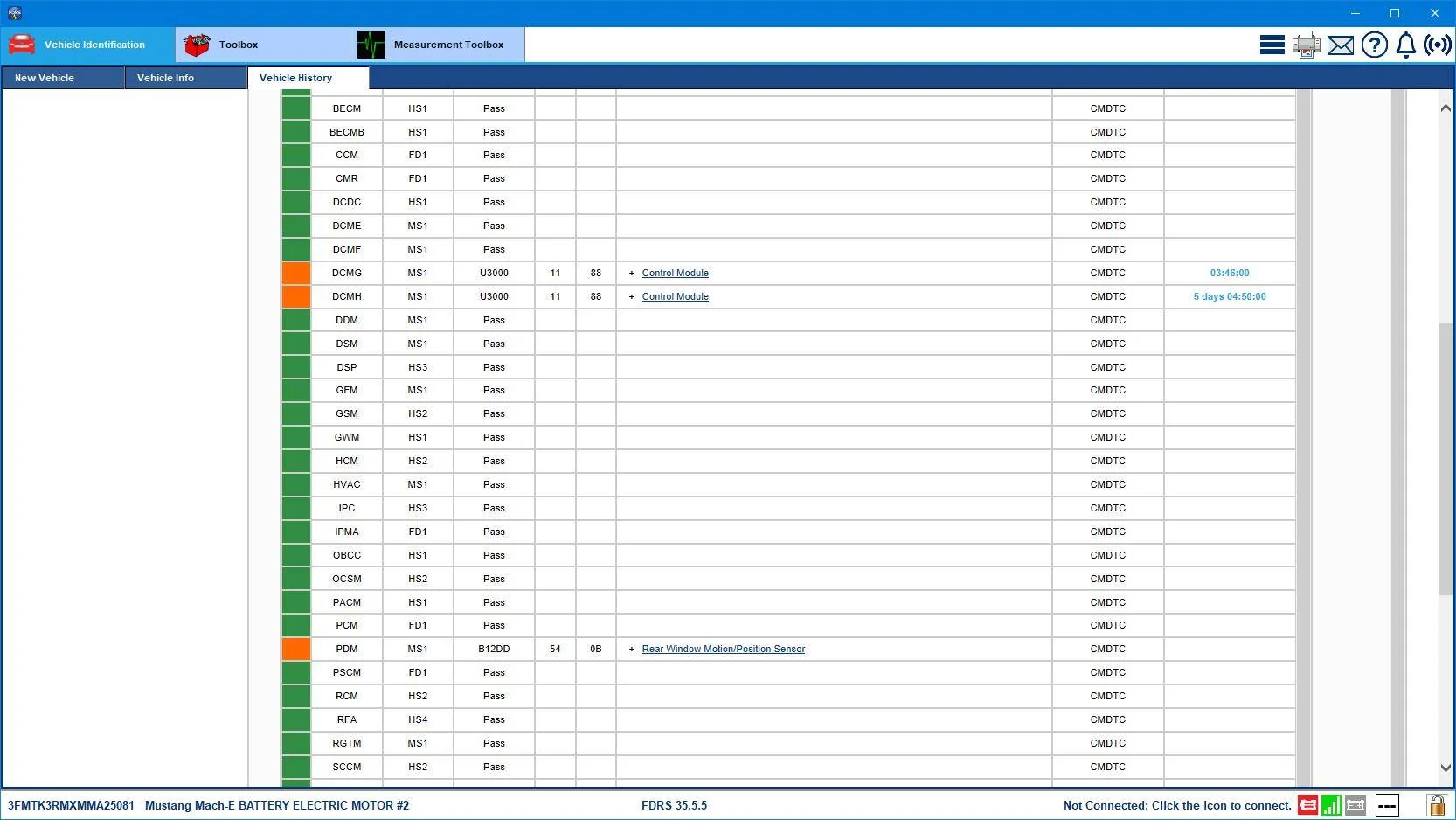This screenshot has width=1456, height=820.
Task: Open the Vehicle Identification tab
Action: point(88,45)
